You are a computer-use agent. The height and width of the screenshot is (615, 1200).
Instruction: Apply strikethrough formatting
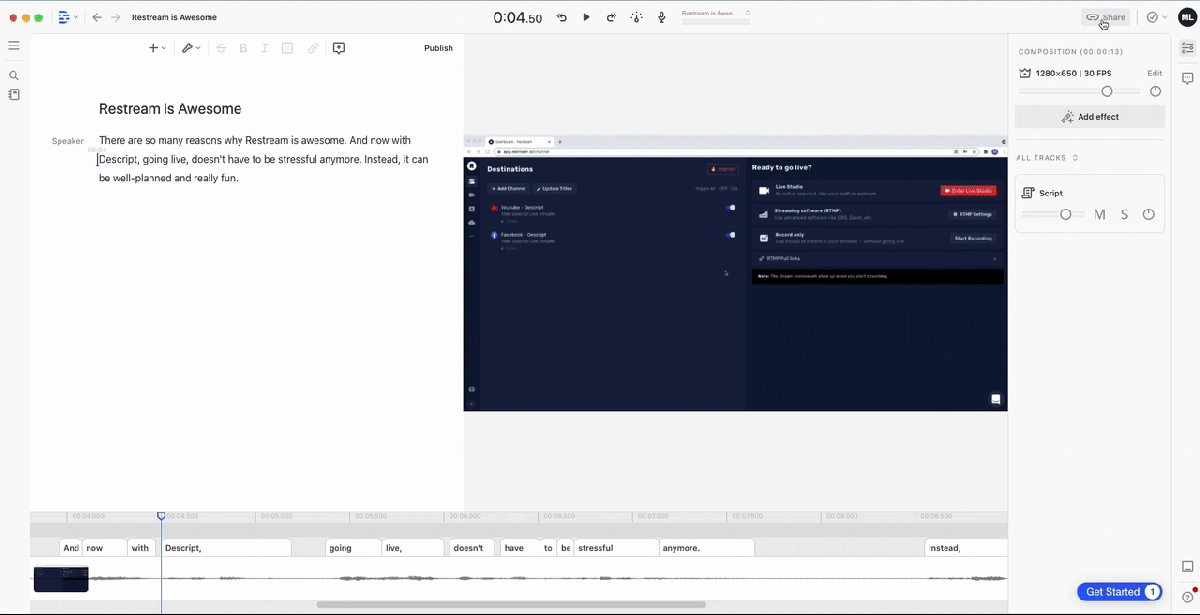[221, 48]
